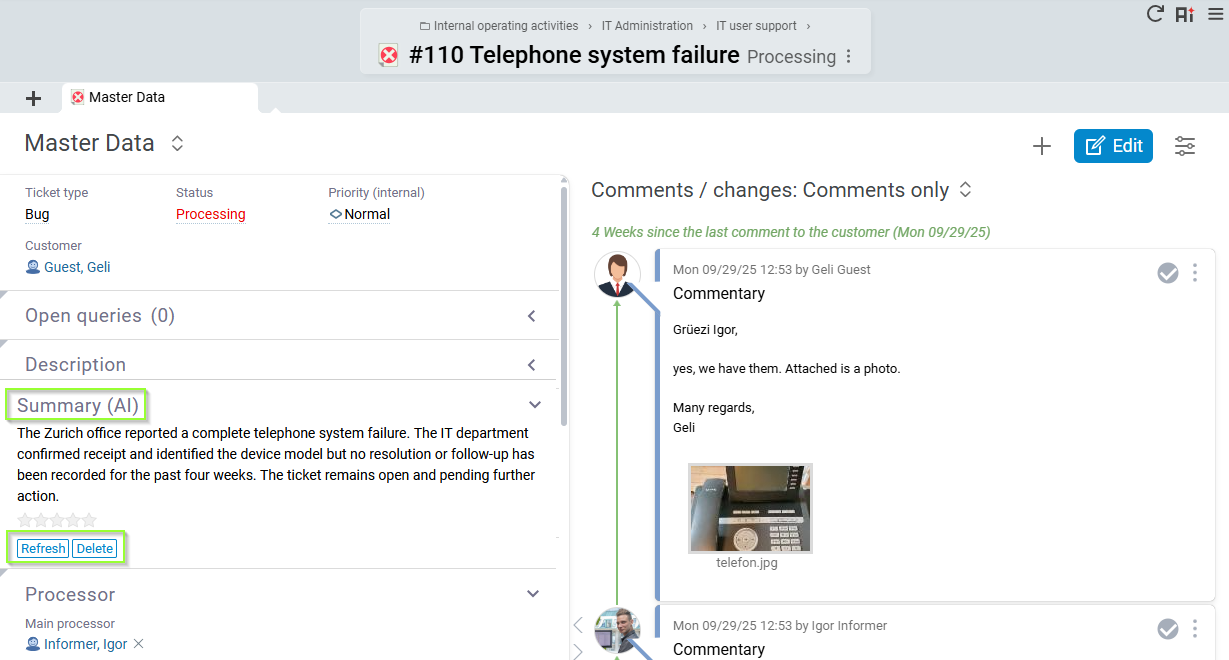
Task: Switch to the Master Data tab
Action: [126, 98]
